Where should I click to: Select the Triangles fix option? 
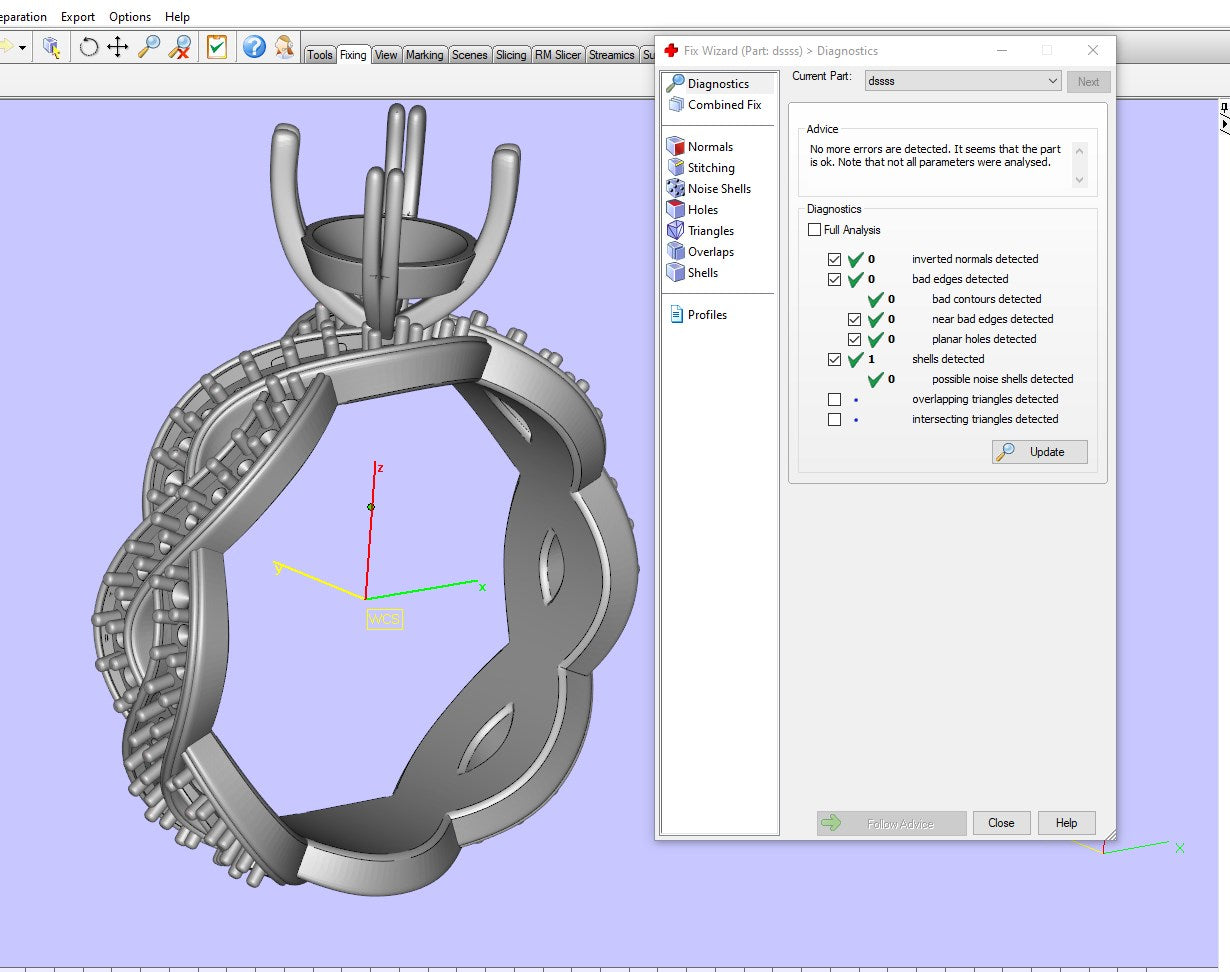pos(710,231)
